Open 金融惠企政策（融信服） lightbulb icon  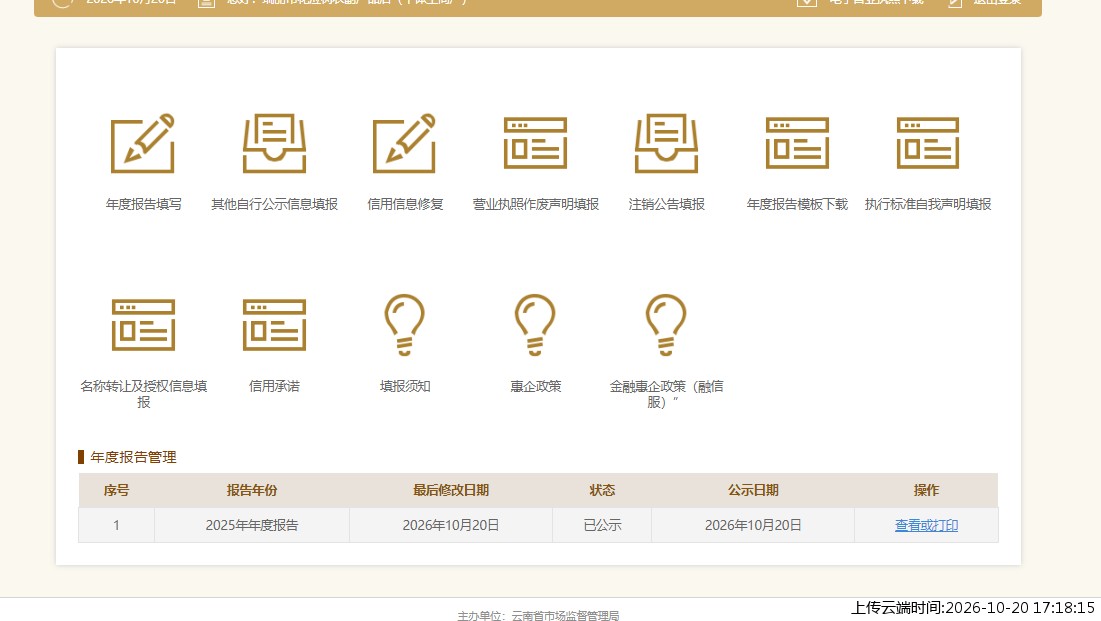click(x=666, y=325)
